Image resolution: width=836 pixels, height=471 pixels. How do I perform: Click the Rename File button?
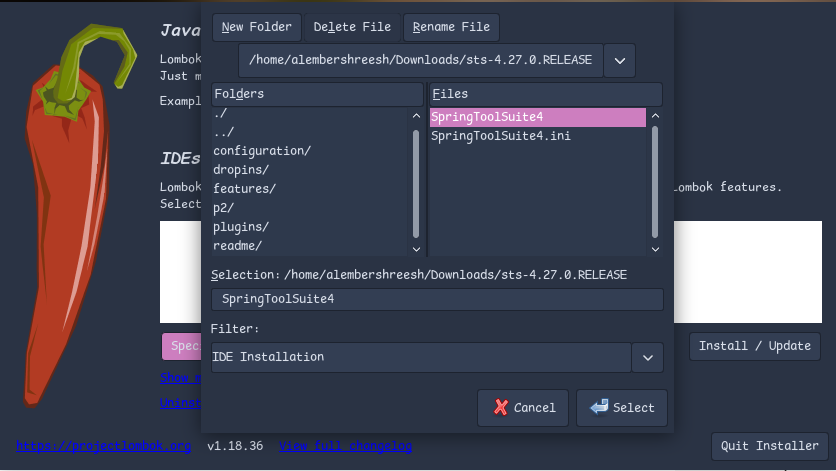[451, 27]
